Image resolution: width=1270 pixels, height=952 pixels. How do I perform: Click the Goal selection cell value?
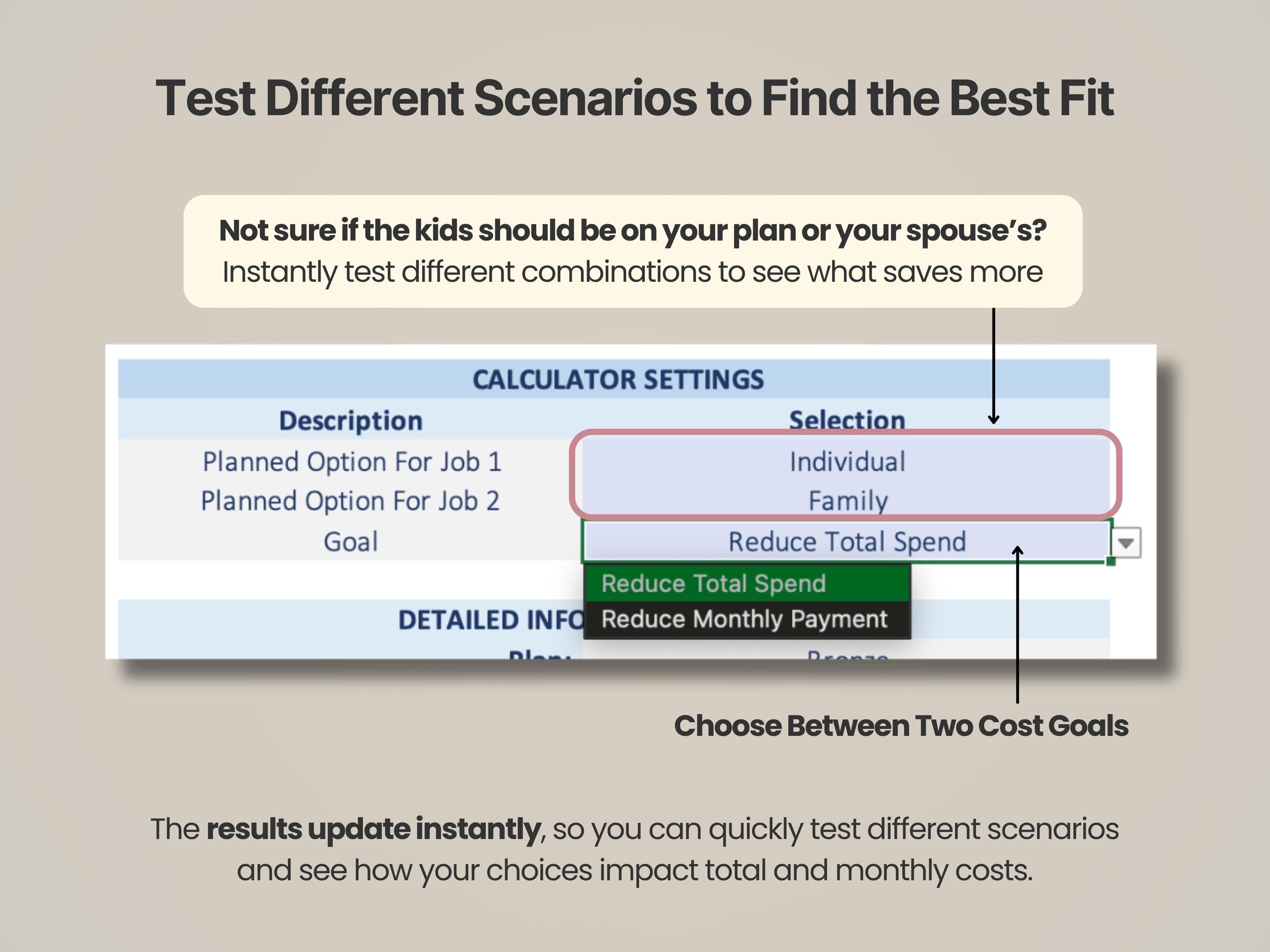pyautogui.click(x=846, y=542)
